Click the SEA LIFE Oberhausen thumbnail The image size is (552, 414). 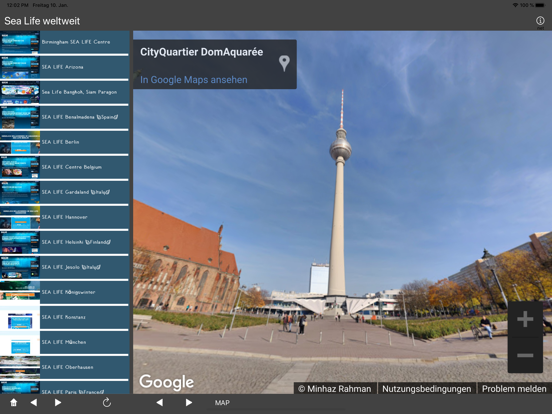(20, 367)
